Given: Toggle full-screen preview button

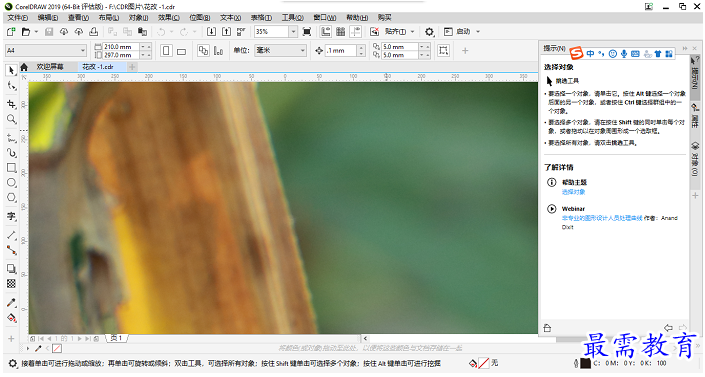Looking at the screenshot, I should pos(307,31).
